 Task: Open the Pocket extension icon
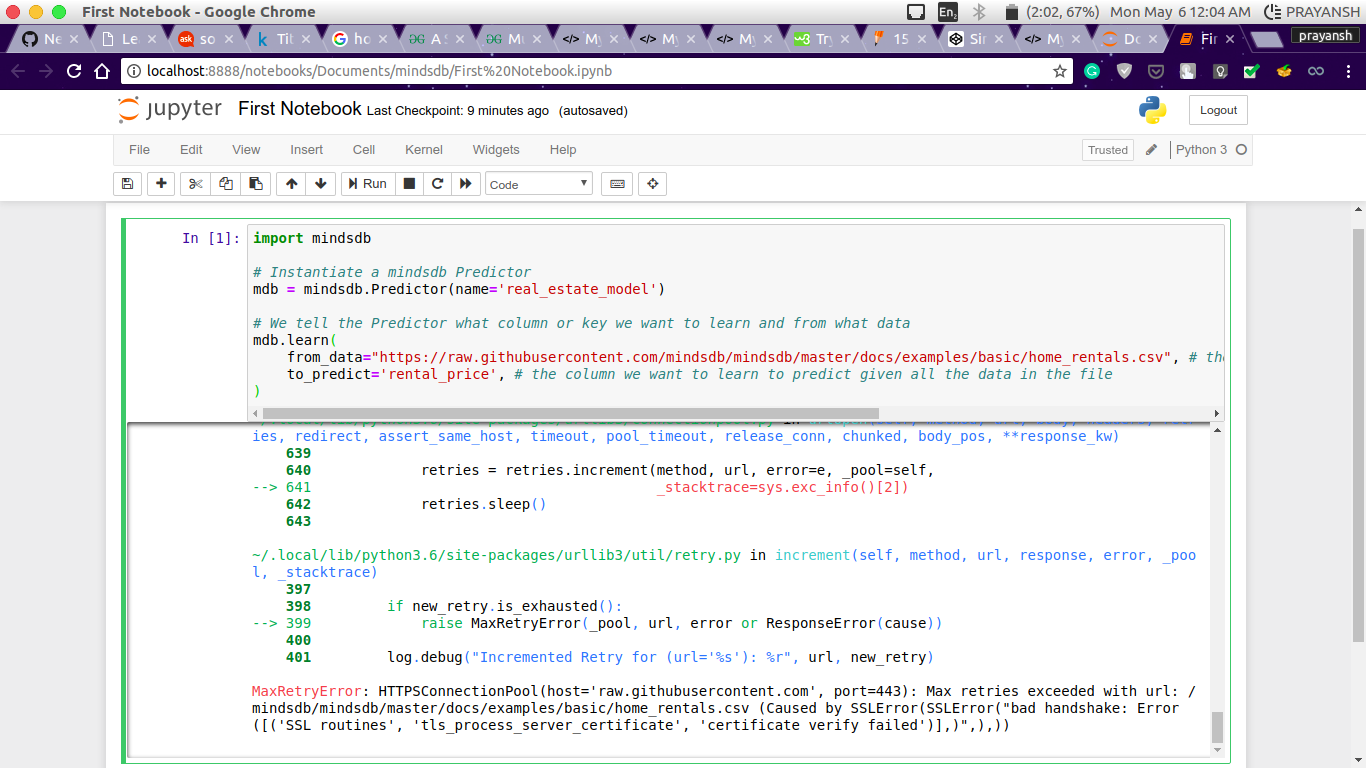tap(1156, 71)
